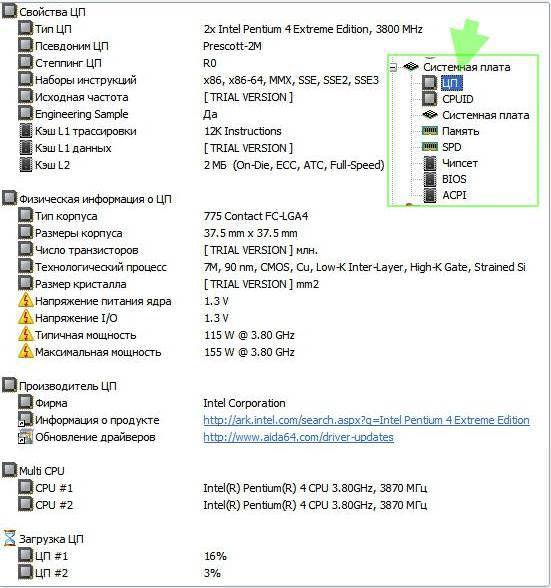Click the BIOS chip icon
Screen dimensions: 551x588
(x=430, y=179)
